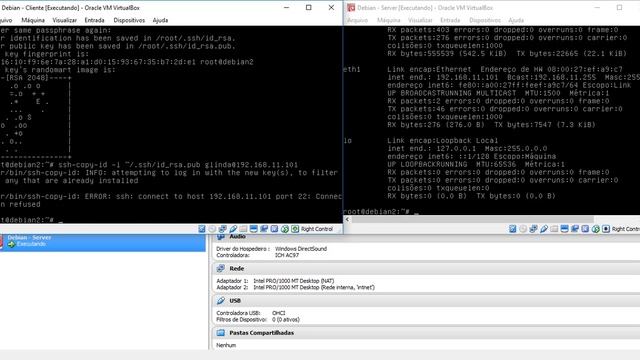The height and width of the screenshot is (360, 640).
Task: Click hard disk indicator in Server status bar
Action: click(x=513, y=229)
